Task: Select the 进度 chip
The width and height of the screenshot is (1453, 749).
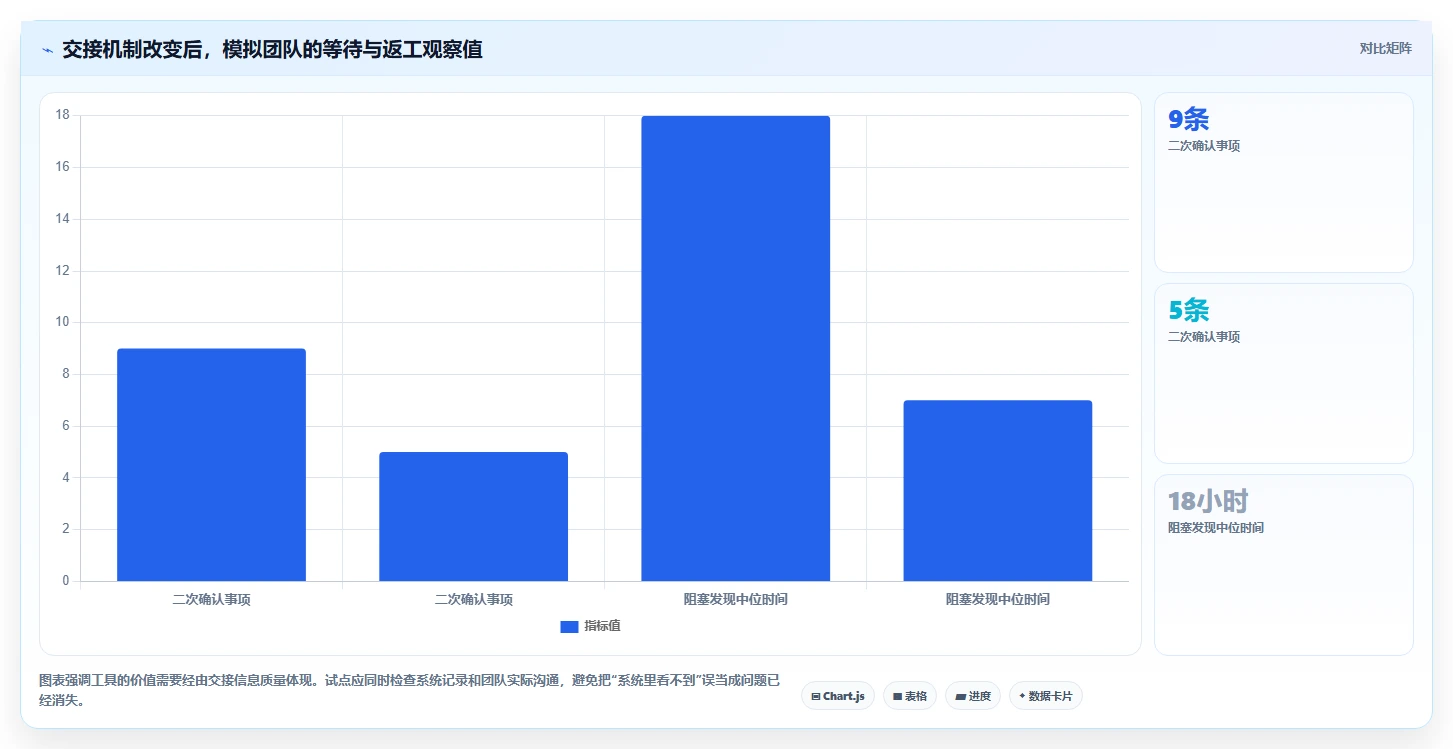Action: point(972,696)
